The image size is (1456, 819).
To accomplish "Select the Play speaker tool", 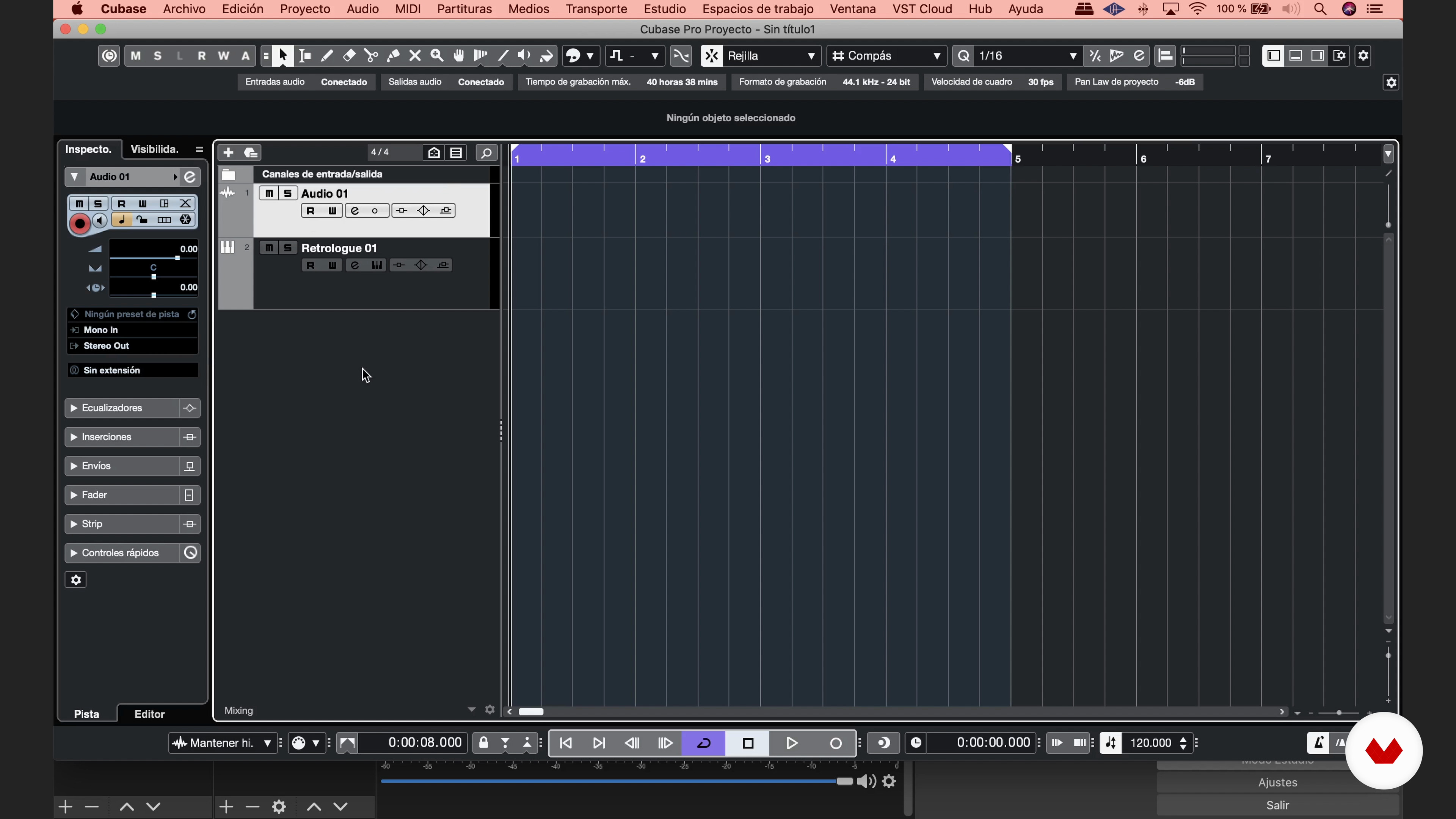I will point(524,55).
